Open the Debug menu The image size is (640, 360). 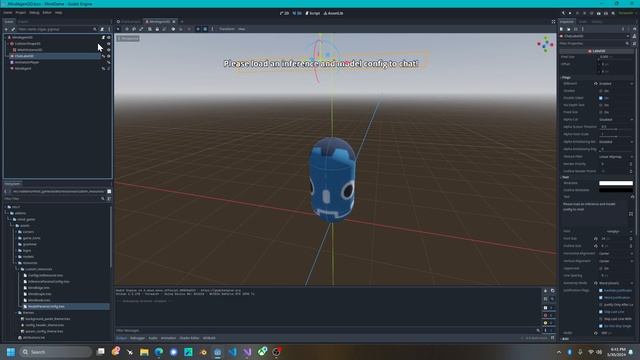pos(34,13)
